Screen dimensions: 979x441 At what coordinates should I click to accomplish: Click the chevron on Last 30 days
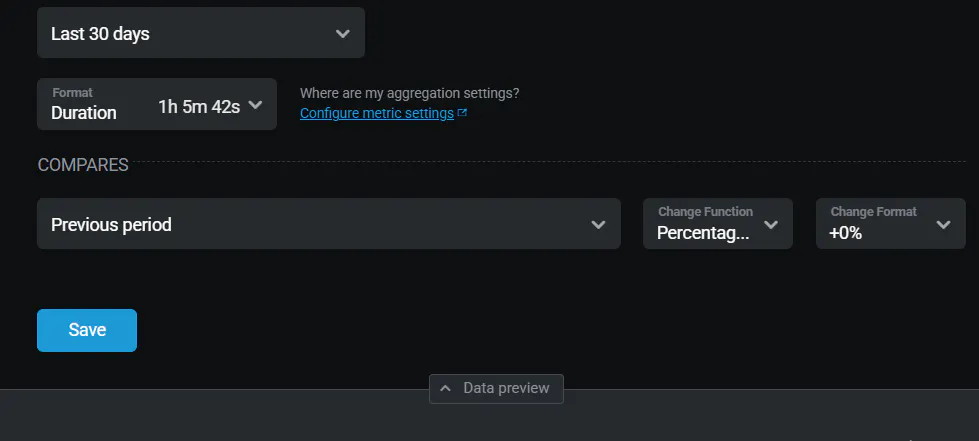coord(343,34)
